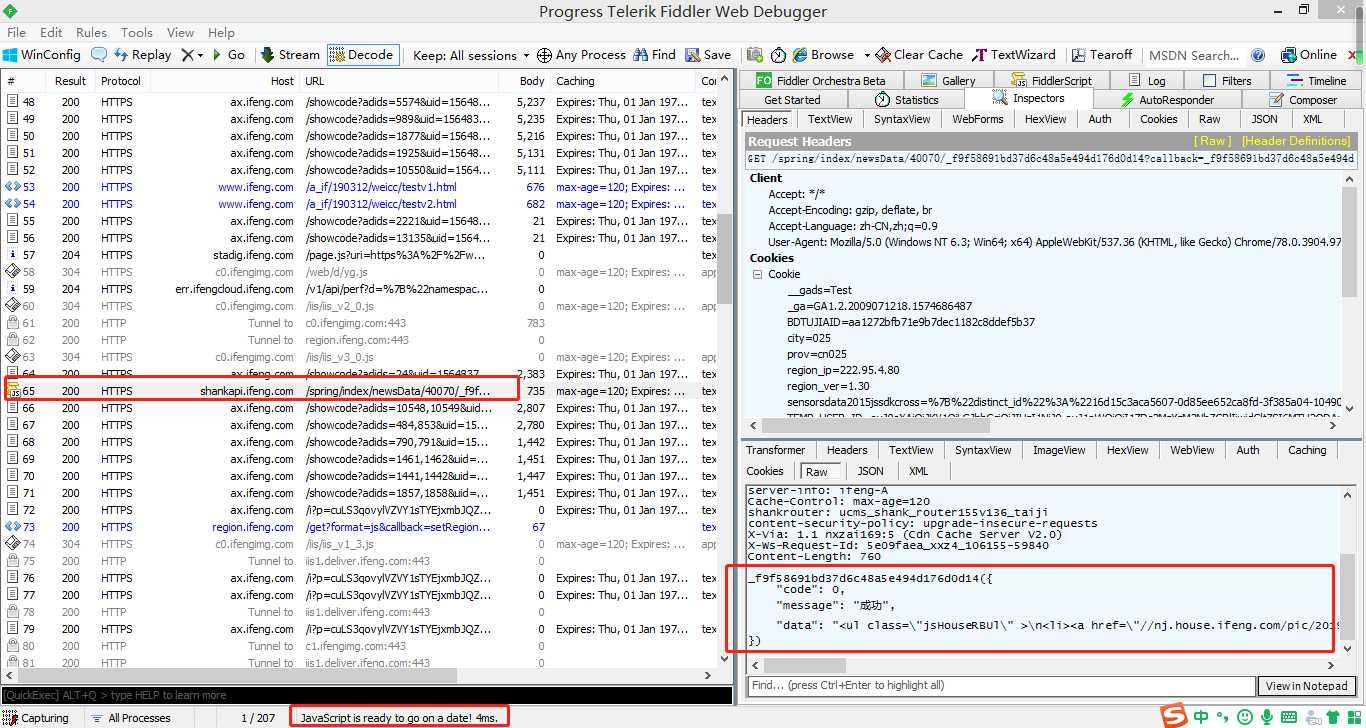Open Keep: All sessions dropdown
1366x728 pixels.
472,55
